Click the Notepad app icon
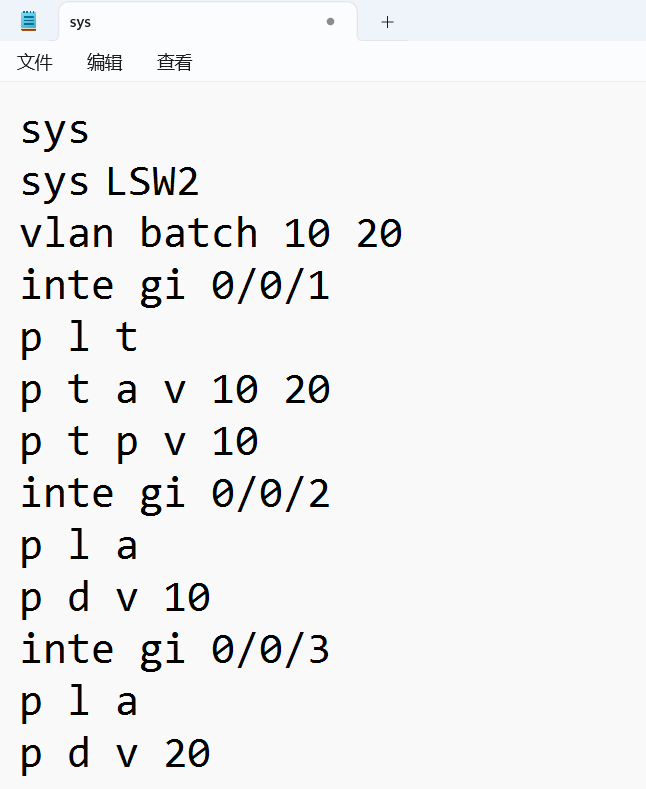Viewport: 646px width, 789px height. [28, 21]
